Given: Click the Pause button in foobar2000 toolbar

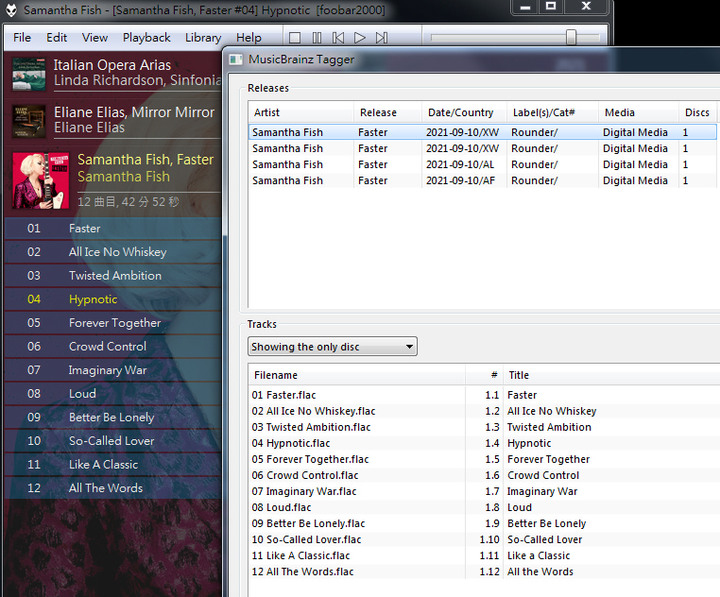Looking at the screenshot, I should point(317,38).
